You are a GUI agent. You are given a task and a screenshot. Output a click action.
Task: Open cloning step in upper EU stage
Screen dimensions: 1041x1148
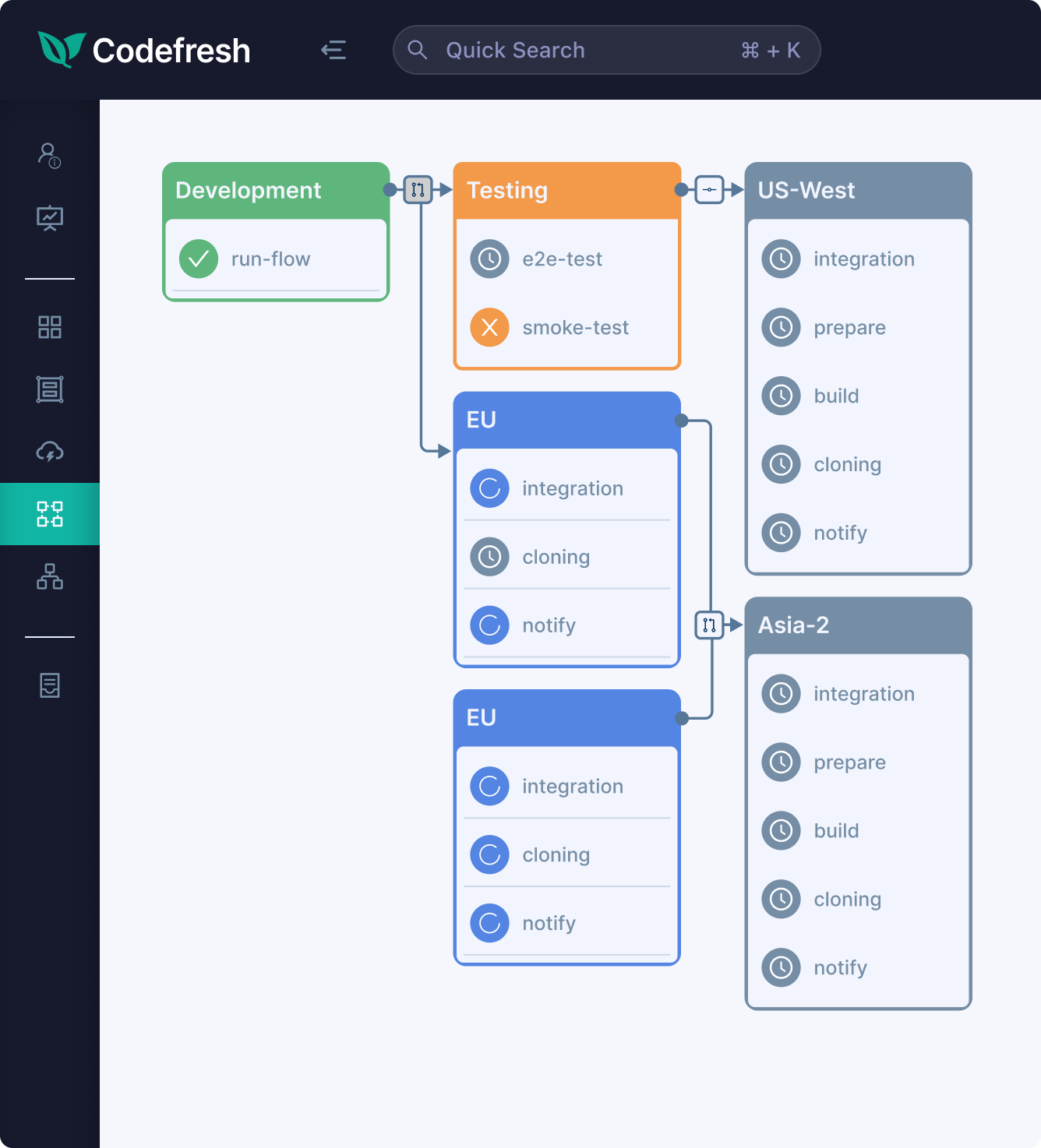point(567,557)
